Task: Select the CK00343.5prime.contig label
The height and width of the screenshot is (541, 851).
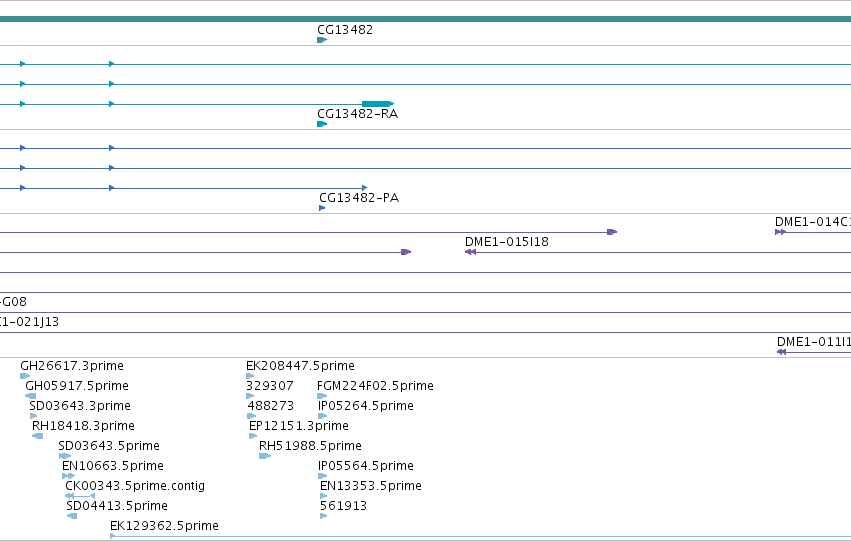Action: pyautogui.click(x=135, y=486)
